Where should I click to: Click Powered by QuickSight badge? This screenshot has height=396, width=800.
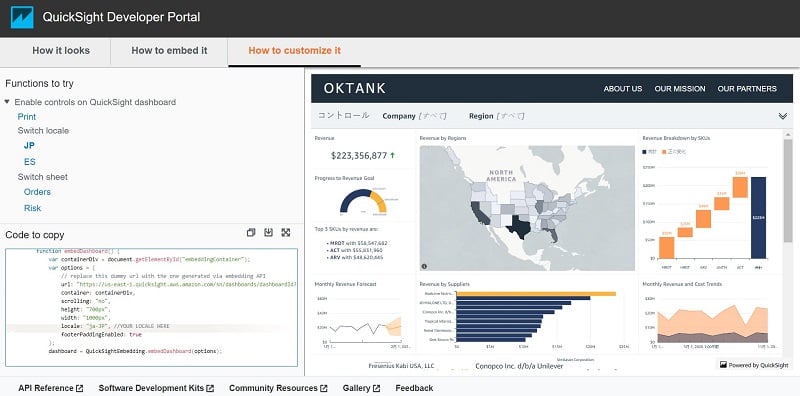754,365
